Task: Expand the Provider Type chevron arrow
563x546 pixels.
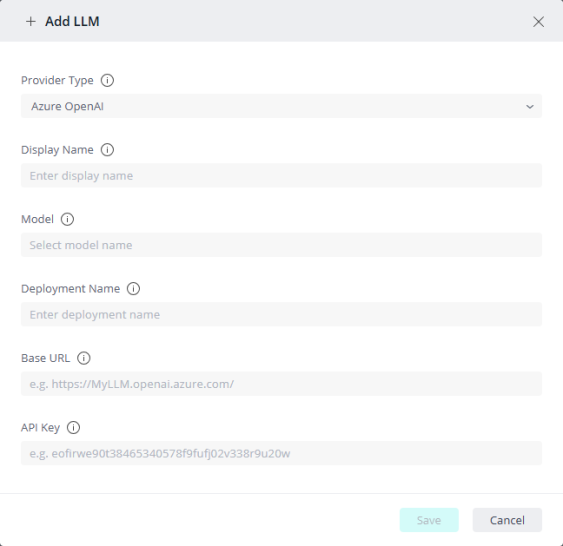Action: point(530,107)
